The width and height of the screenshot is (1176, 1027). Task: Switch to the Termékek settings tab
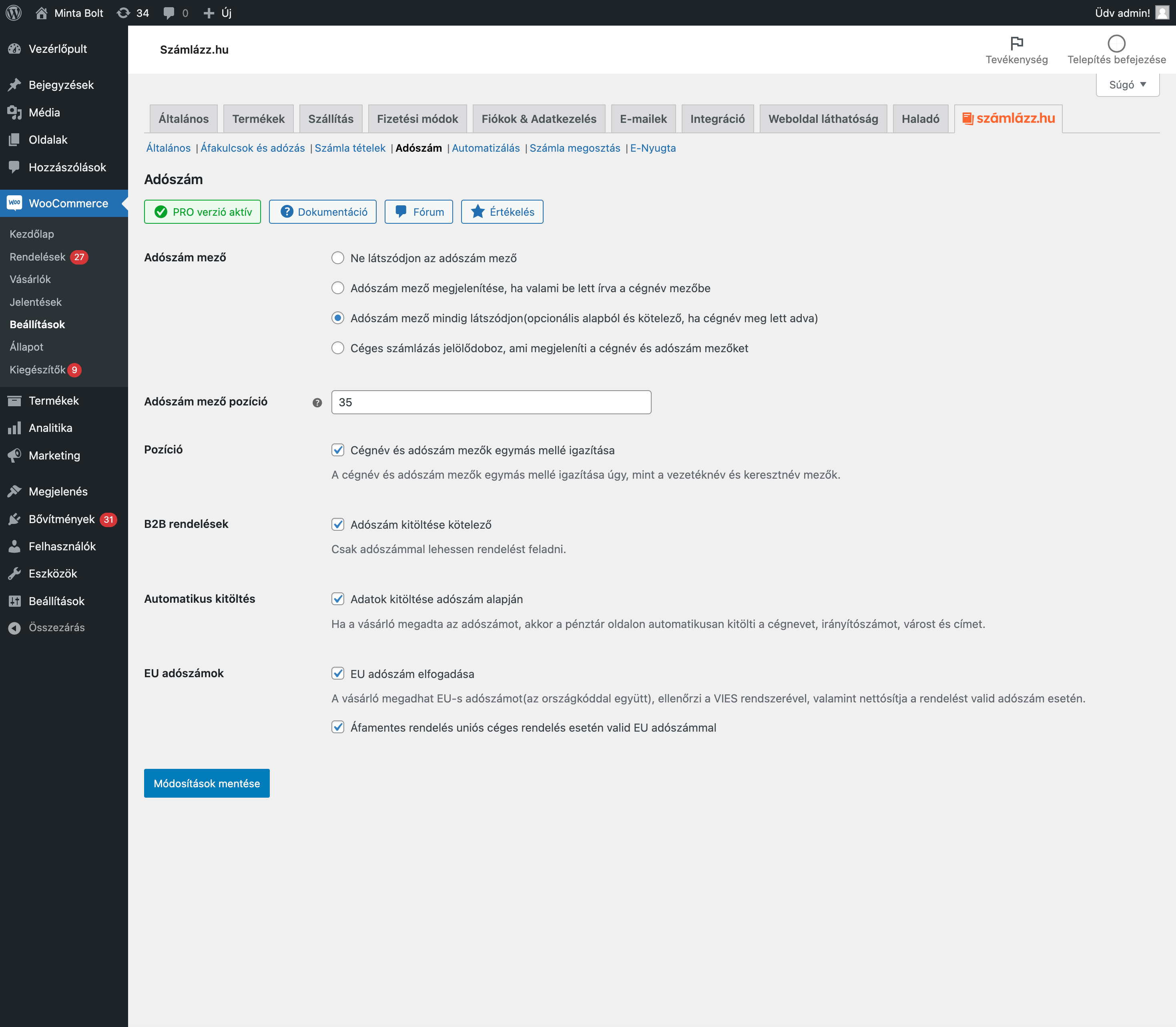(x=259, y=118)
